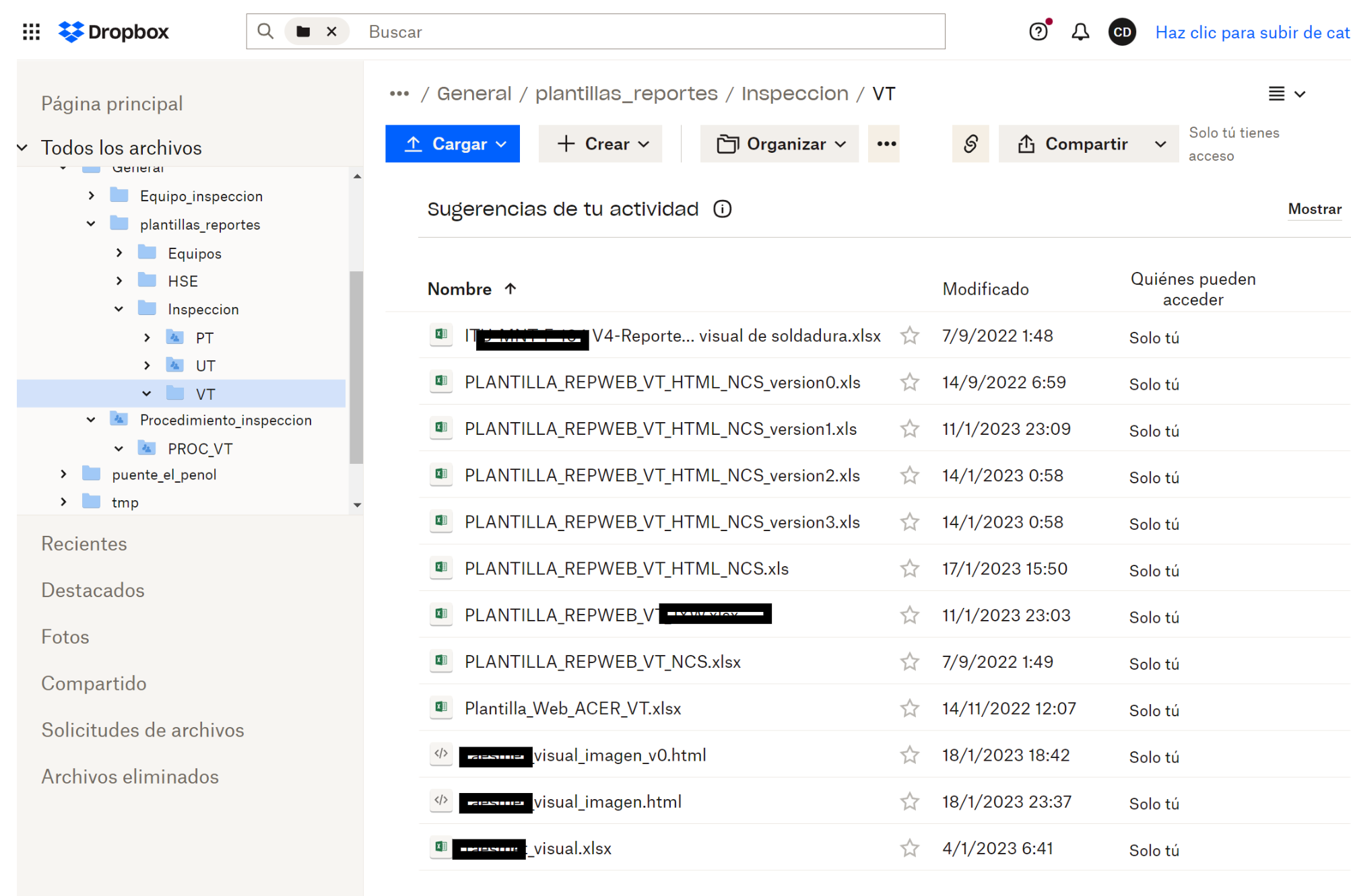
Task: Open the Compartir dropdown arrow
Action: coord(1160,144)
